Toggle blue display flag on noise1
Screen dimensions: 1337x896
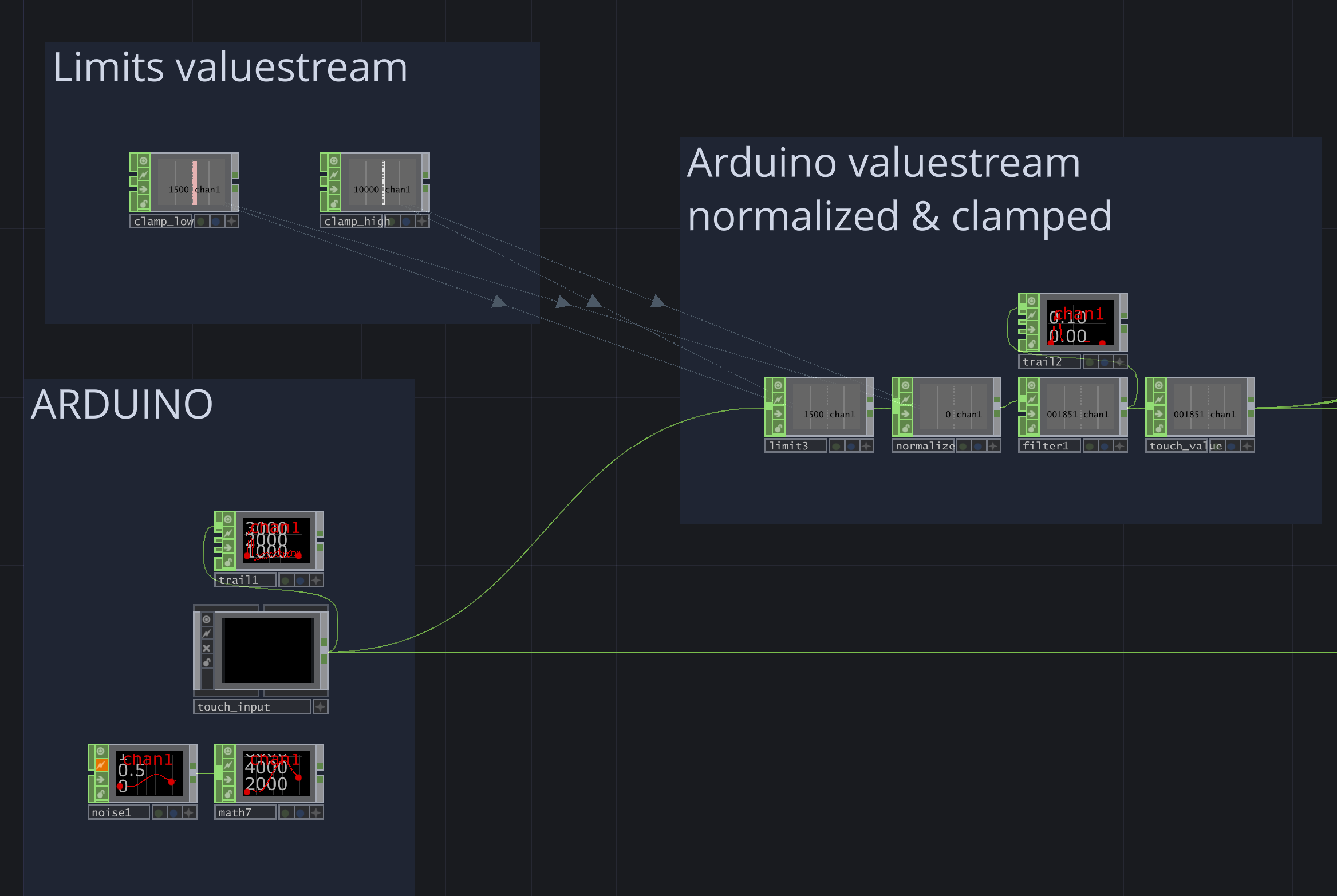coord(174,812)
